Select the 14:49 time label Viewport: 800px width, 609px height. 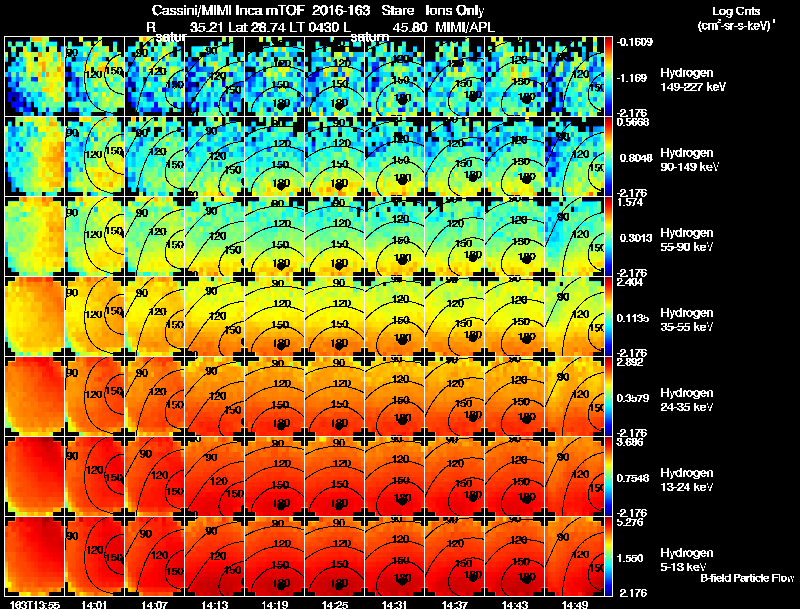(574, 605)
